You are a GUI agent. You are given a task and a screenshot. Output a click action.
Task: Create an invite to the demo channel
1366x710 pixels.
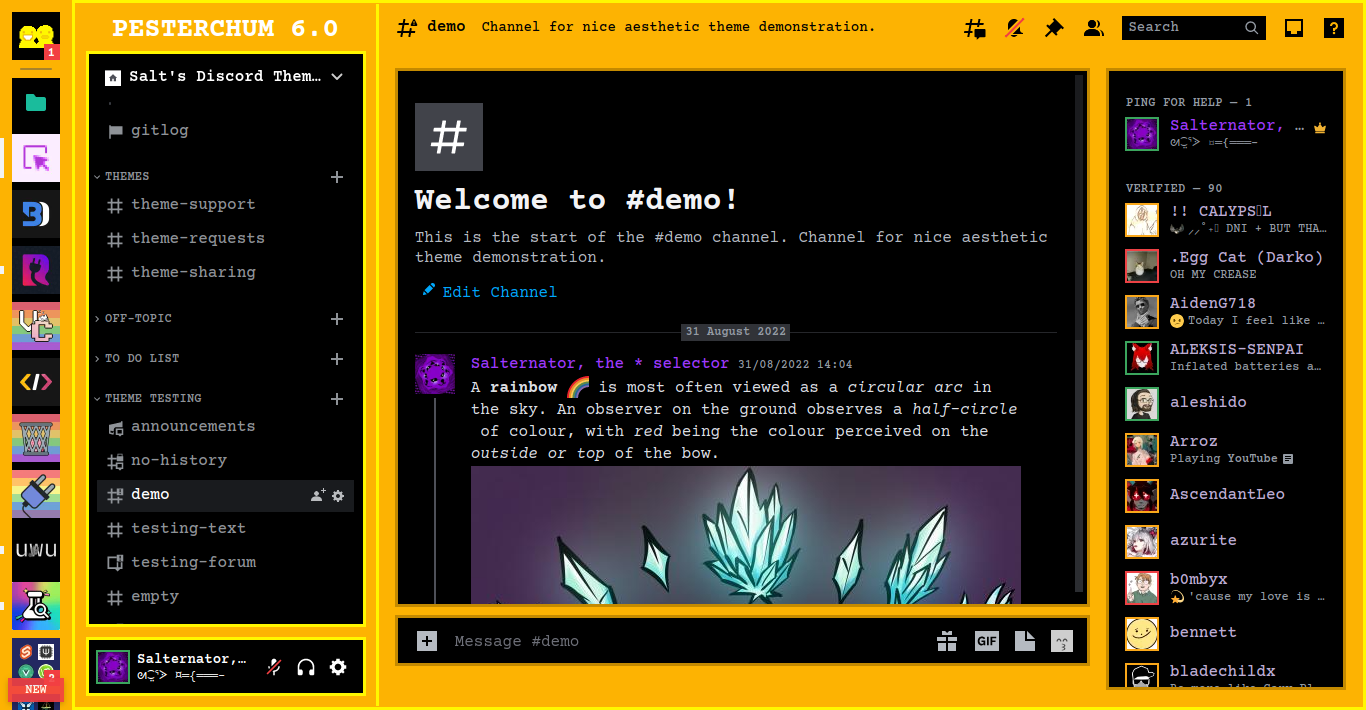(x=318, y=495)
